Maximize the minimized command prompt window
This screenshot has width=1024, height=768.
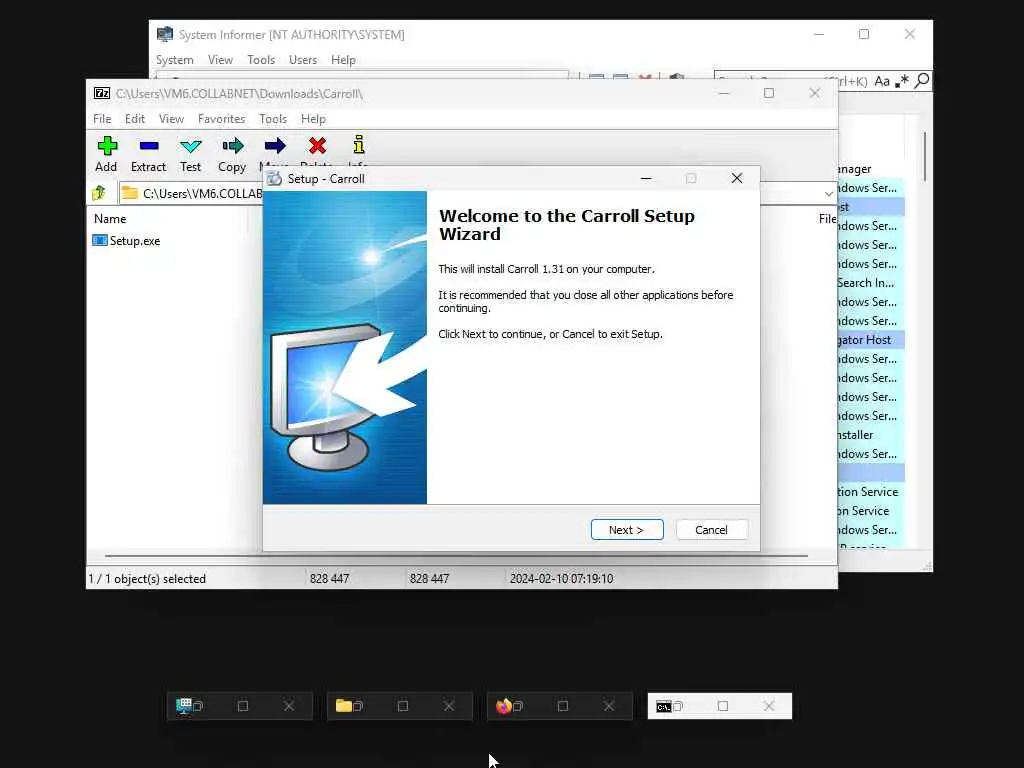coord(723,706)
